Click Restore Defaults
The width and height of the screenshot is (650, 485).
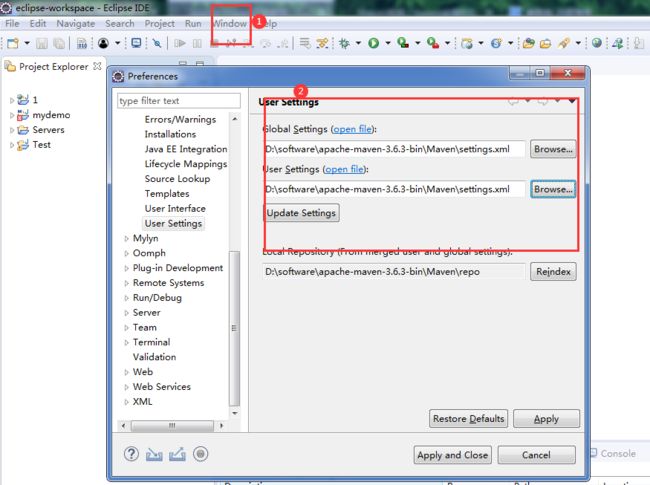click(x=468, y=419)
